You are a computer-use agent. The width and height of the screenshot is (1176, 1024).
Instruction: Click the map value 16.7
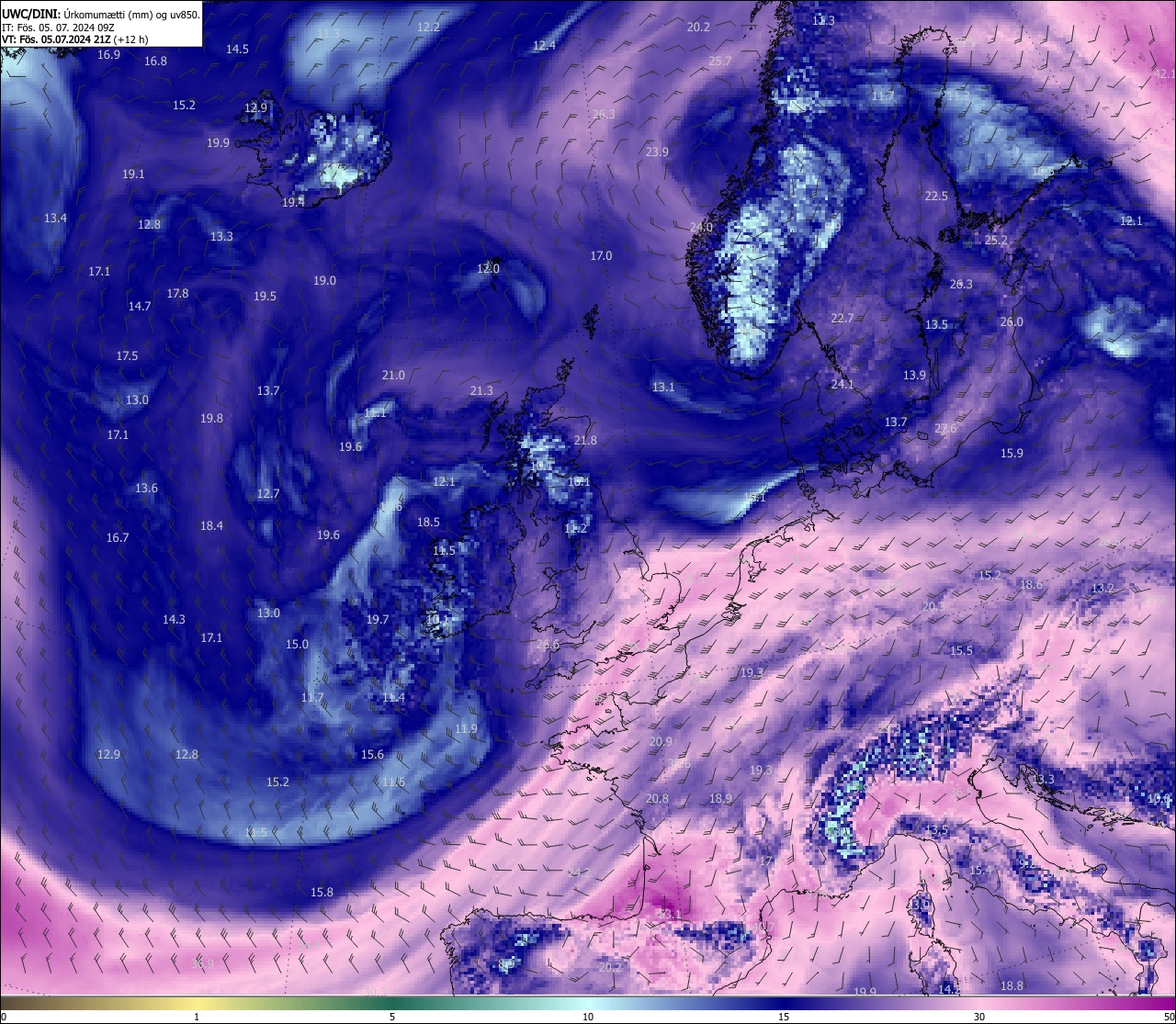click(118, 538)
